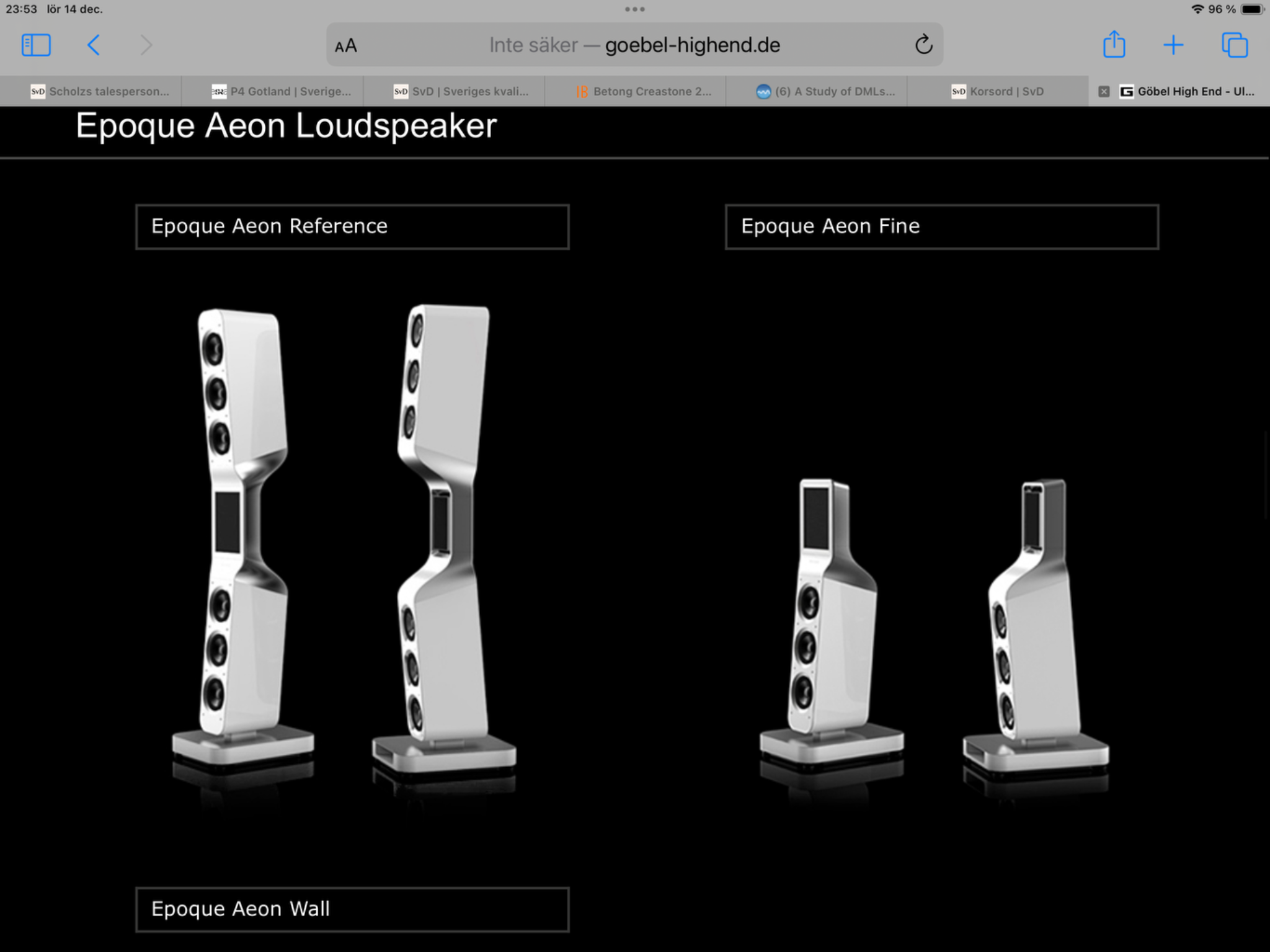
Task: Select the Göbel High End tab
Action: [x=1179, y=91]
